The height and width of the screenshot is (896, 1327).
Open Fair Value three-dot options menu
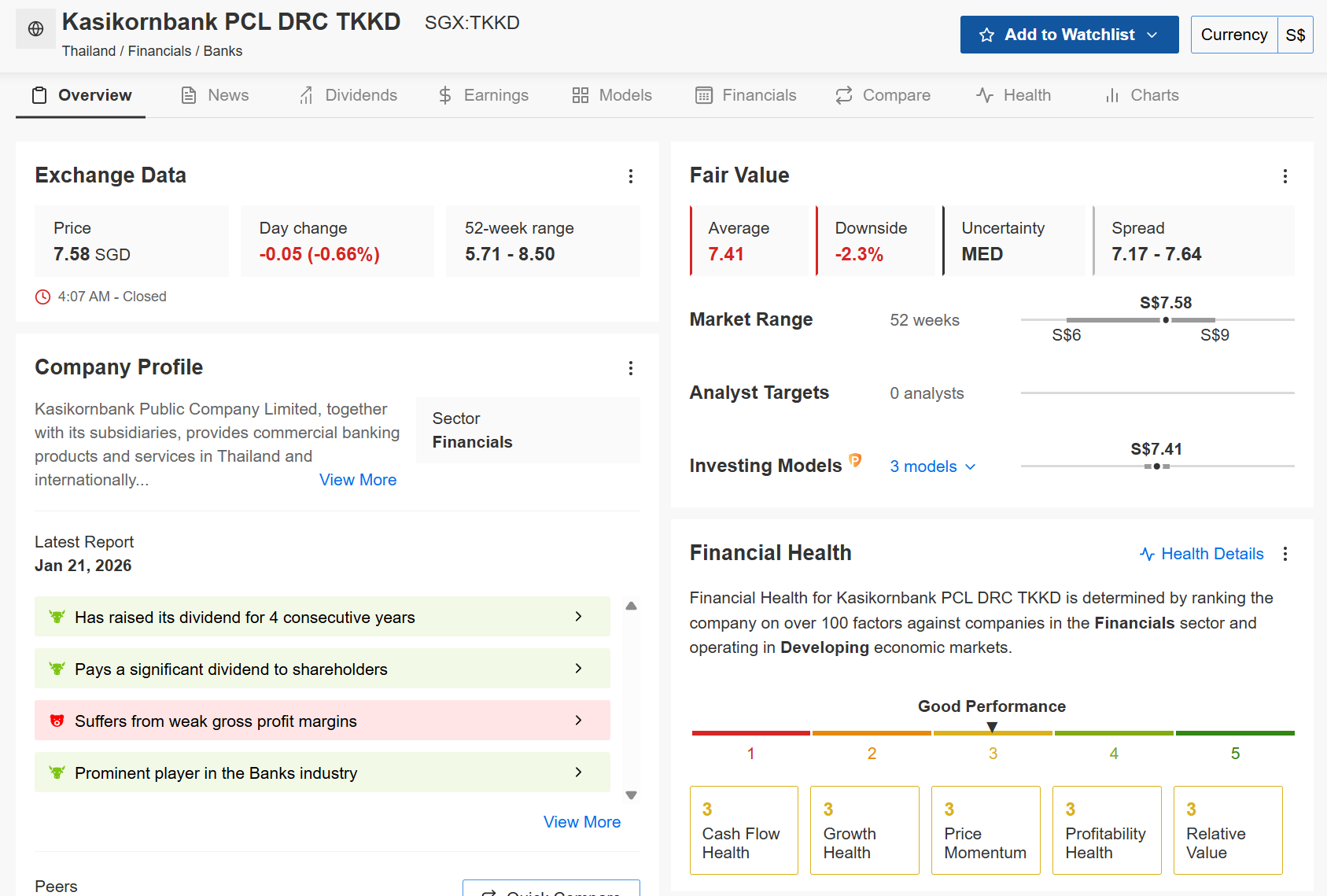1285,176
